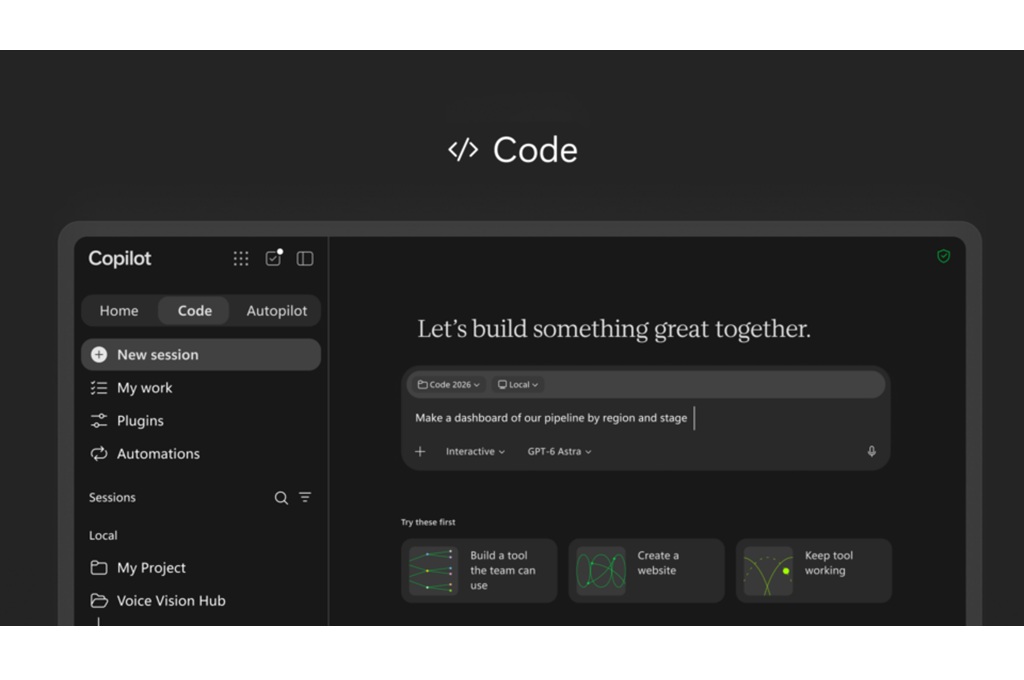Open the My Project session
The image size is (1024, 680).
(201, 568)
